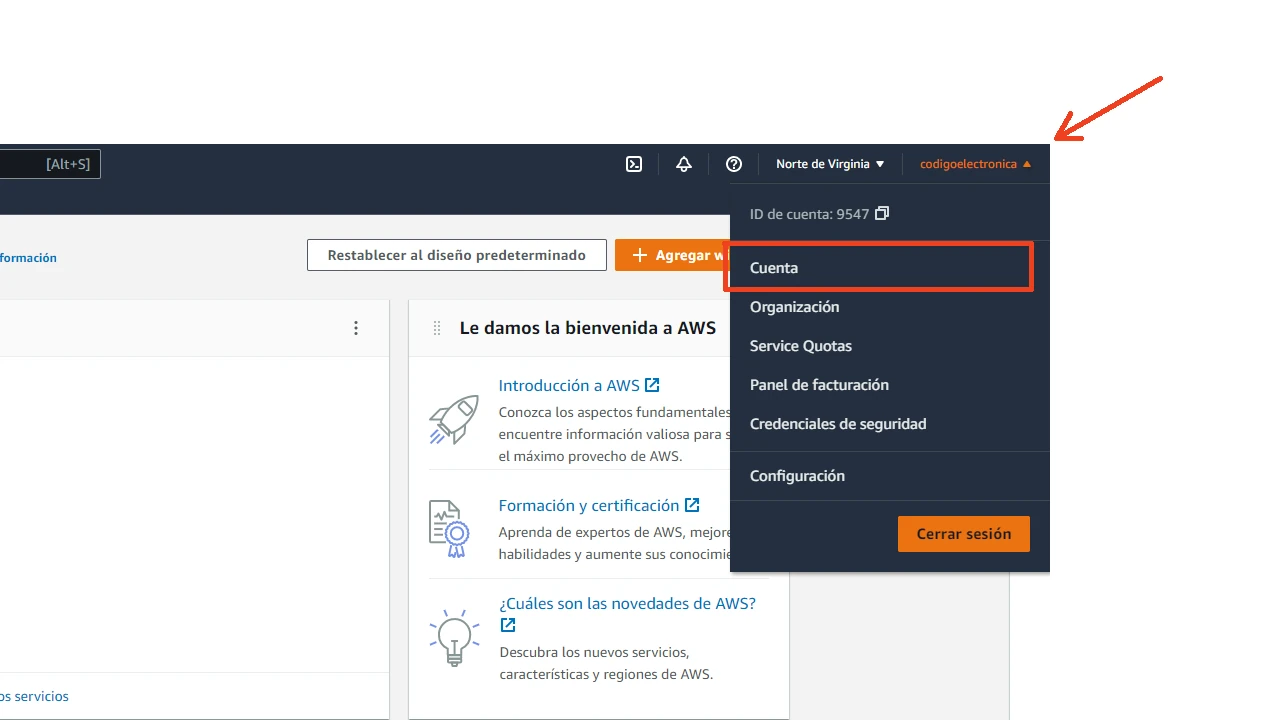Click the certificate icon beside Formación y certificación

(450, 529)
